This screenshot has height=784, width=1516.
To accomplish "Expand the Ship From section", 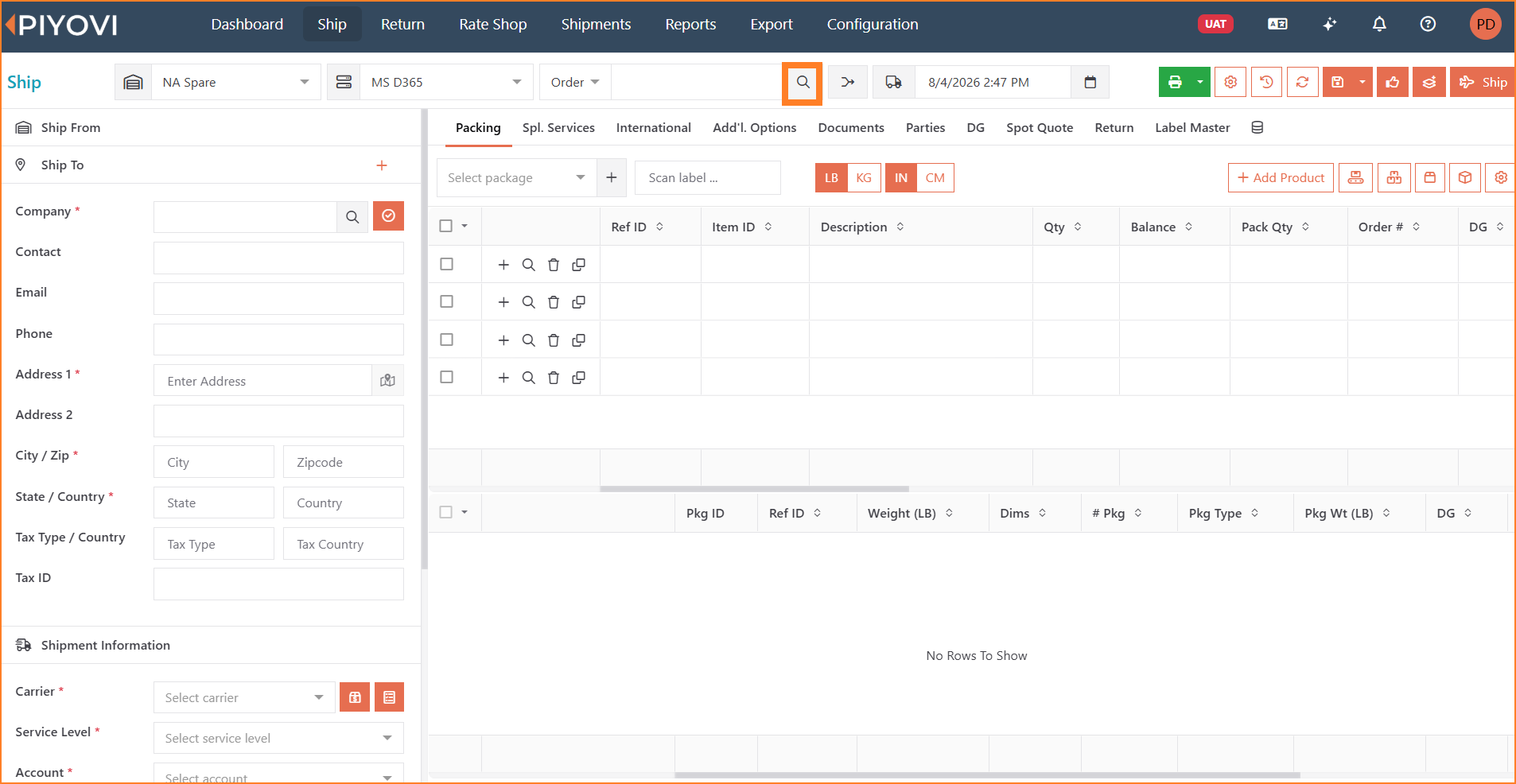I will point(211,128).
